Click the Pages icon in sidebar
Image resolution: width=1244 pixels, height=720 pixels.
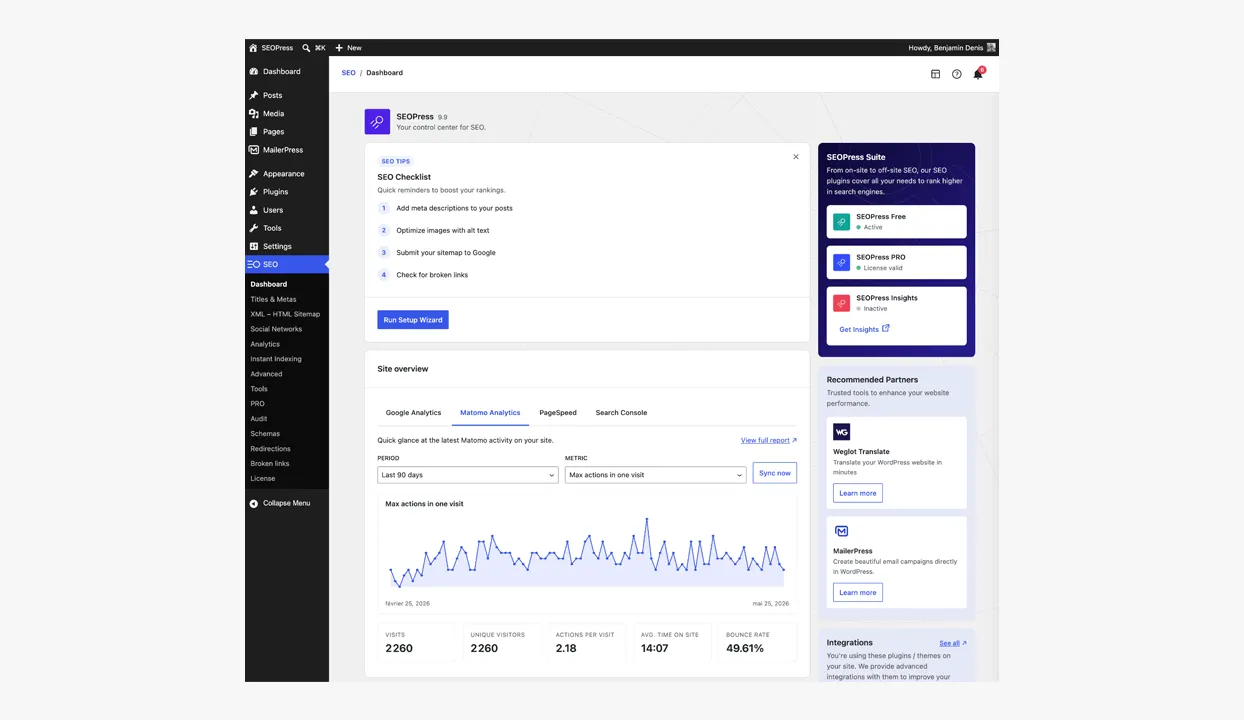click(254, 132)
